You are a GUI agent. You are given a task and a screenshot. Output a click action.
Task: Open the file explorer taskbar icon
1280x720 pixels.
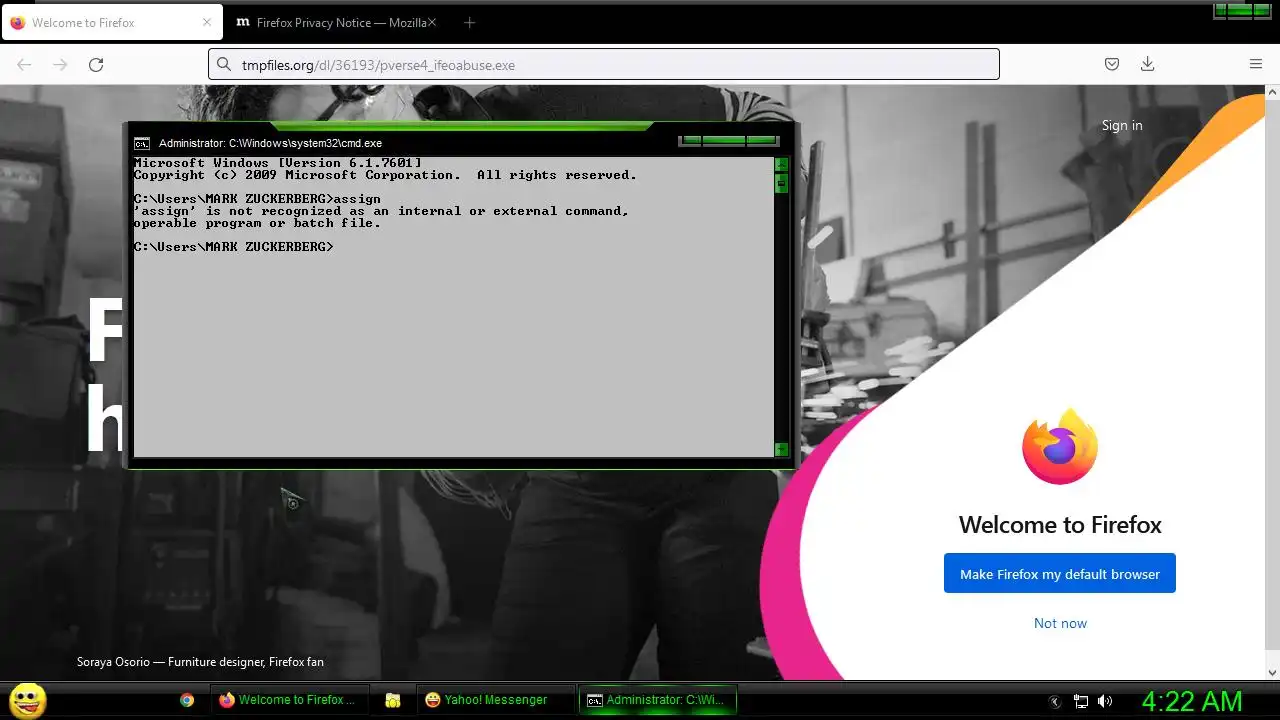(393, 700)
